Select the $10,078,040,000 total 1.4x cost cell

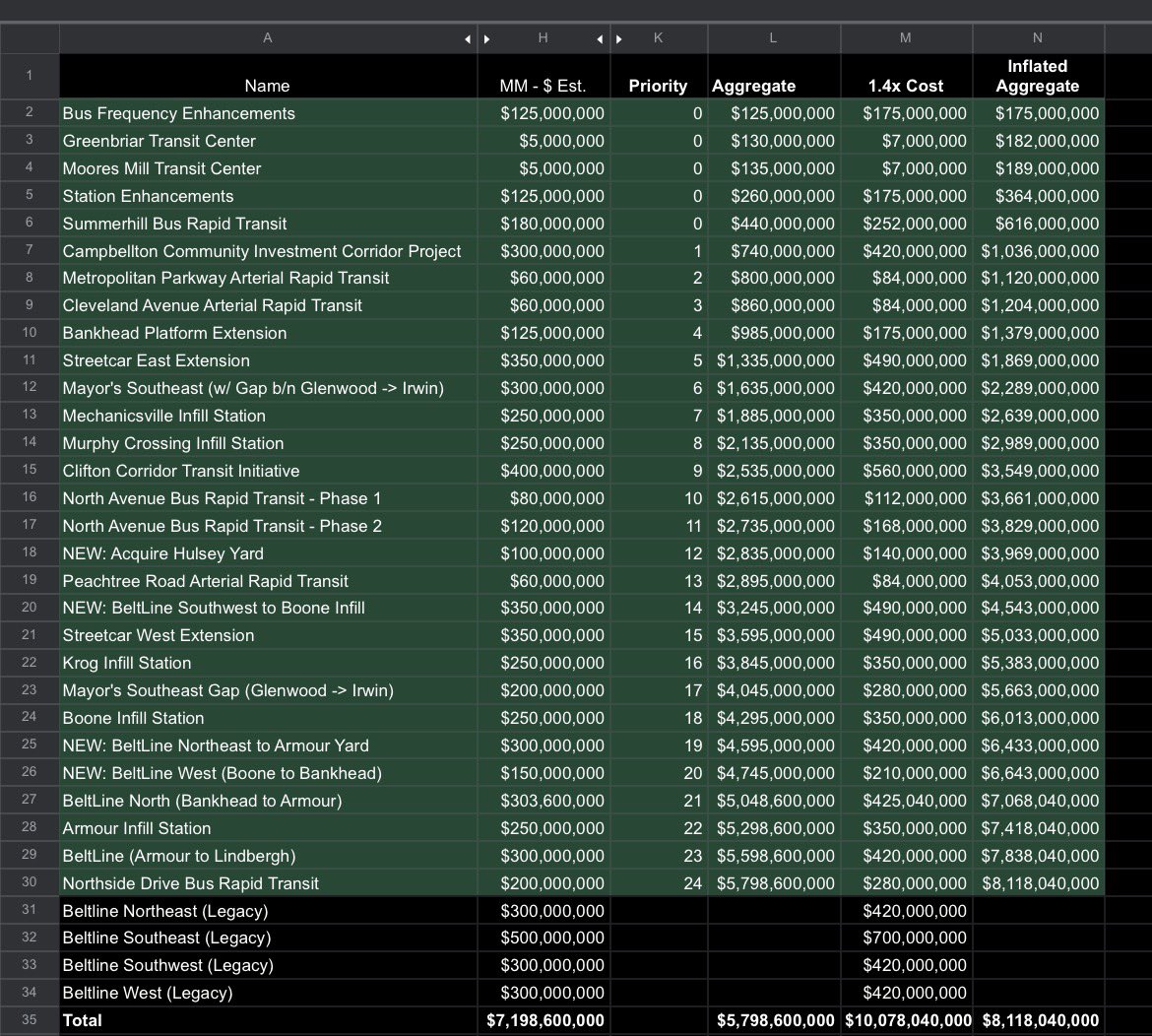point(906,1020)
